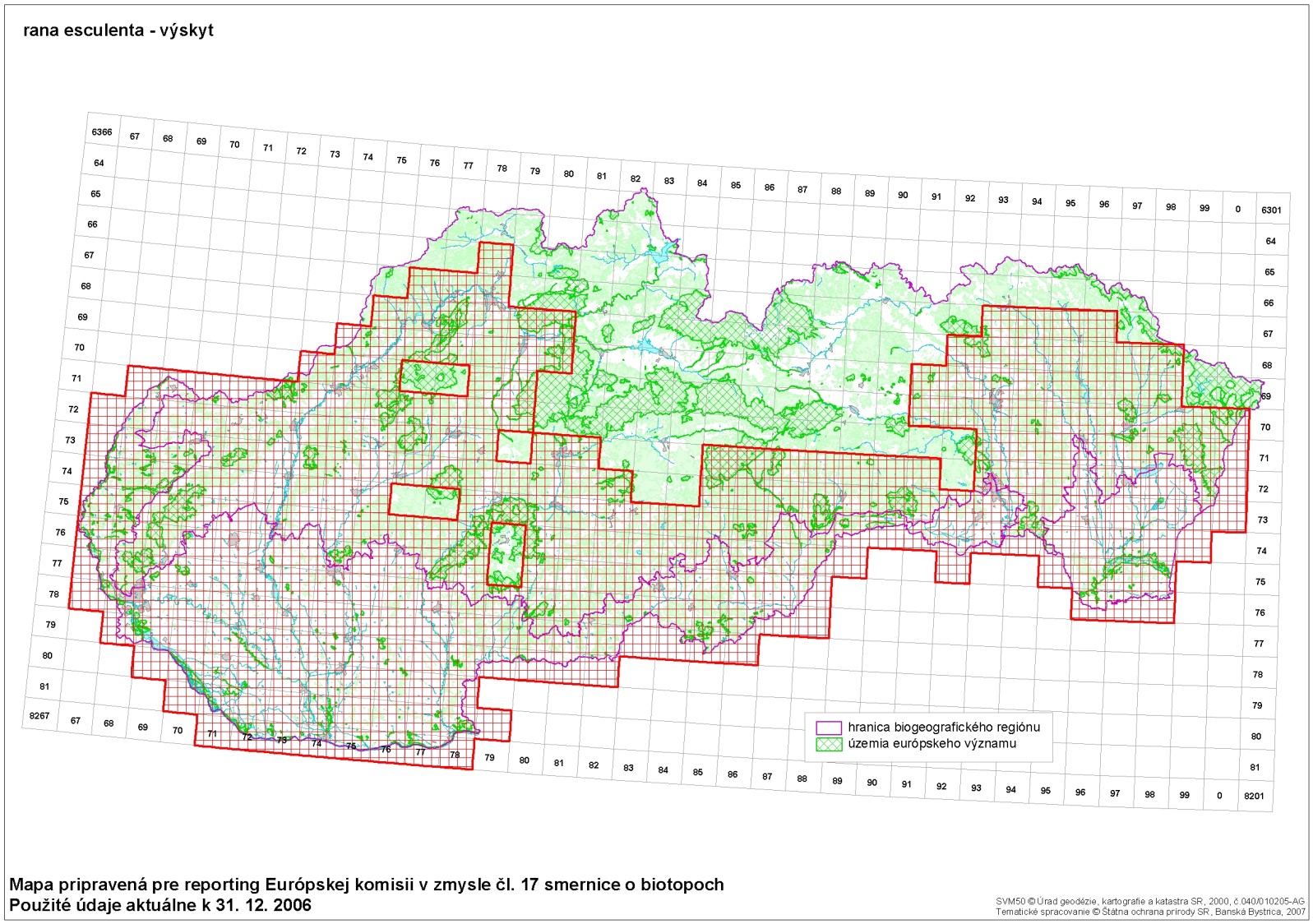Click the 64 label directly below 6301
This screenshot has width=1313, height=924.
(1270, 242)
